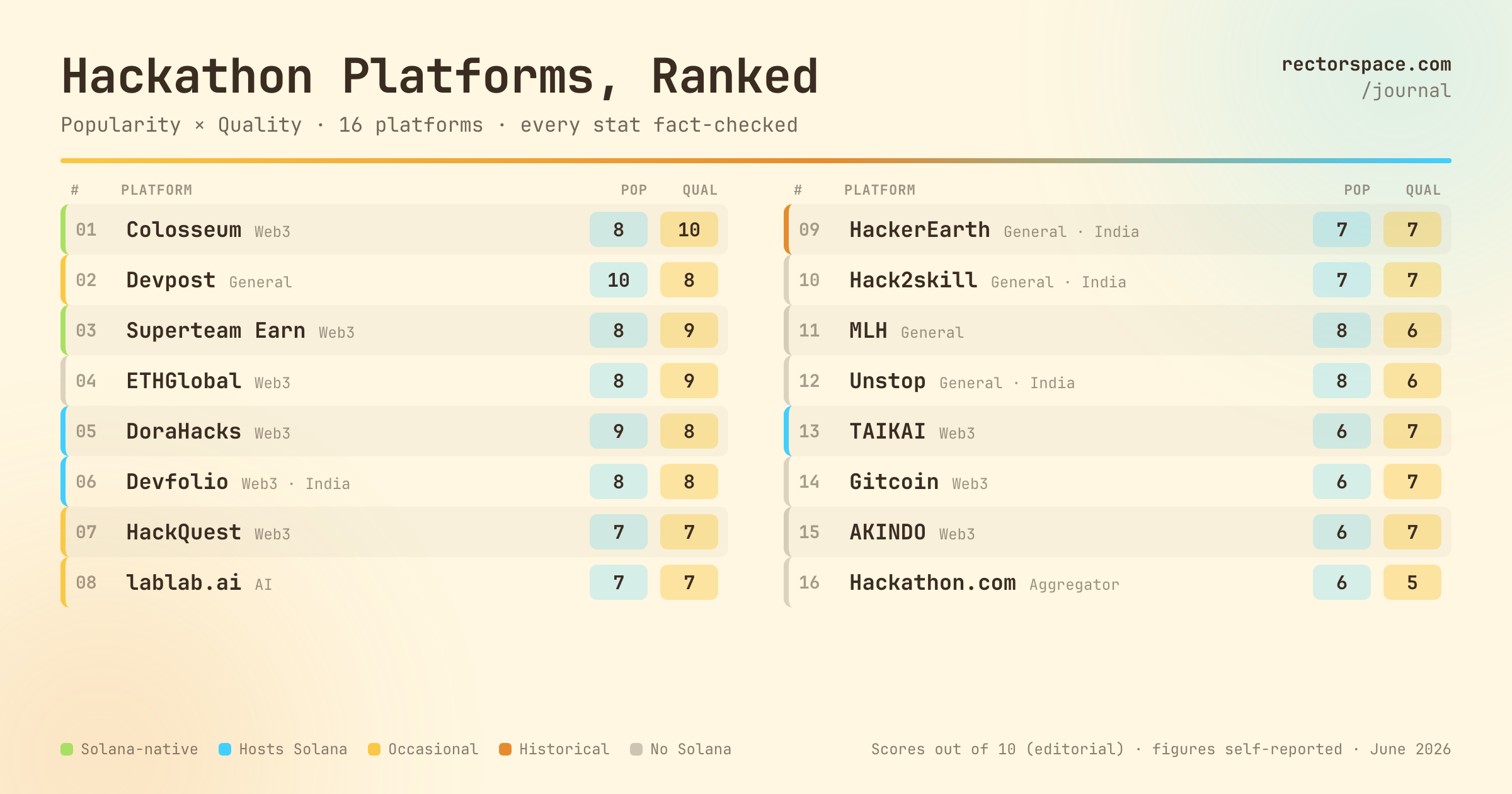Click the Hosts Solana legend label
Image resolution: width=1512 pixels, height=794 pixels.
coord(293,749)
